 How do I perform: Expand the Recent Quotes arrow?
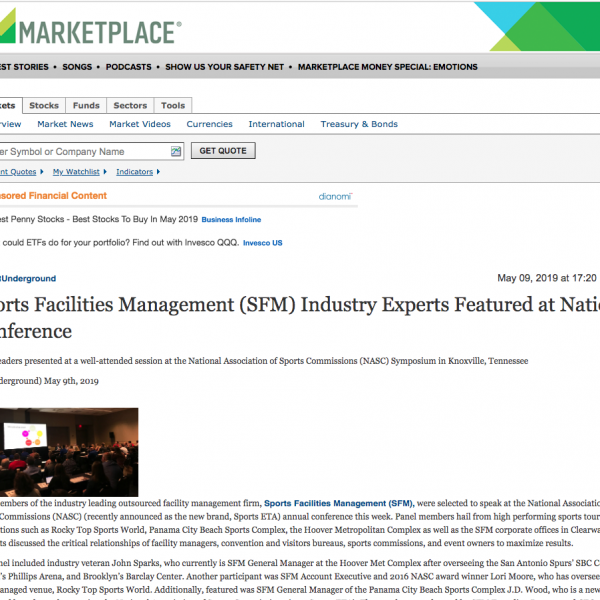(42, 172)
